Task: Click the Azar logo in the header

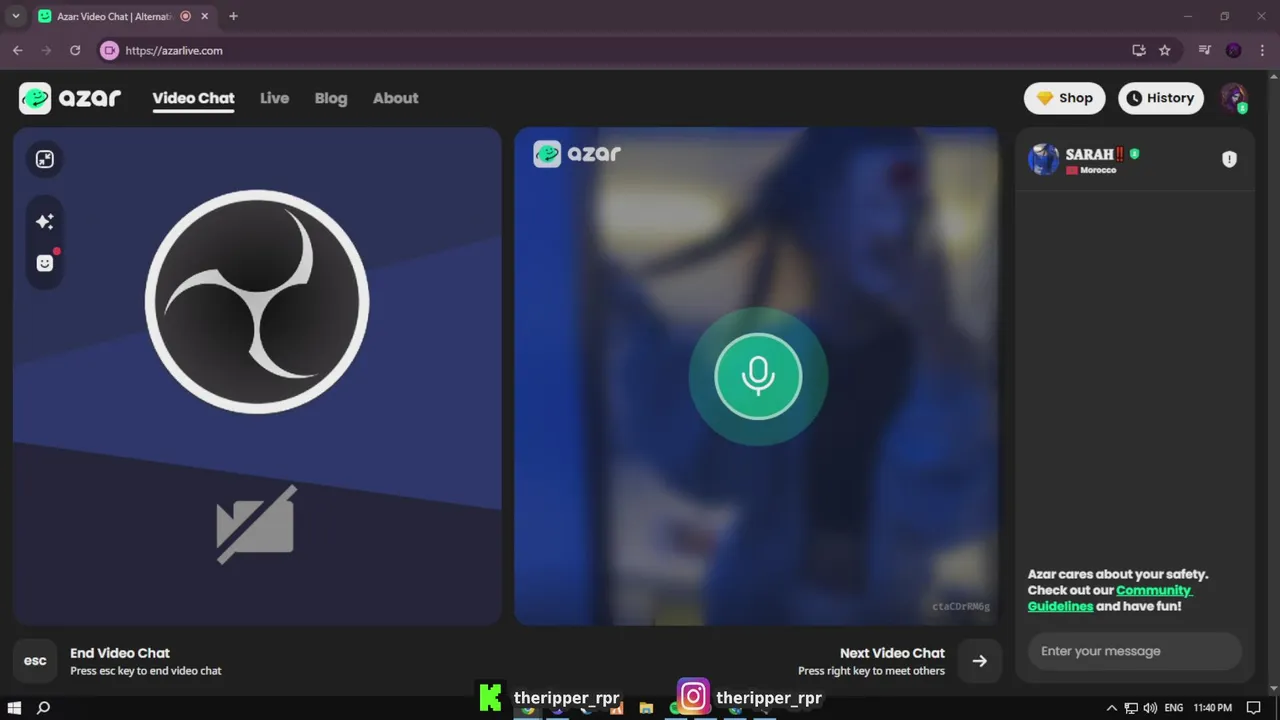Action: click(70, 98)
